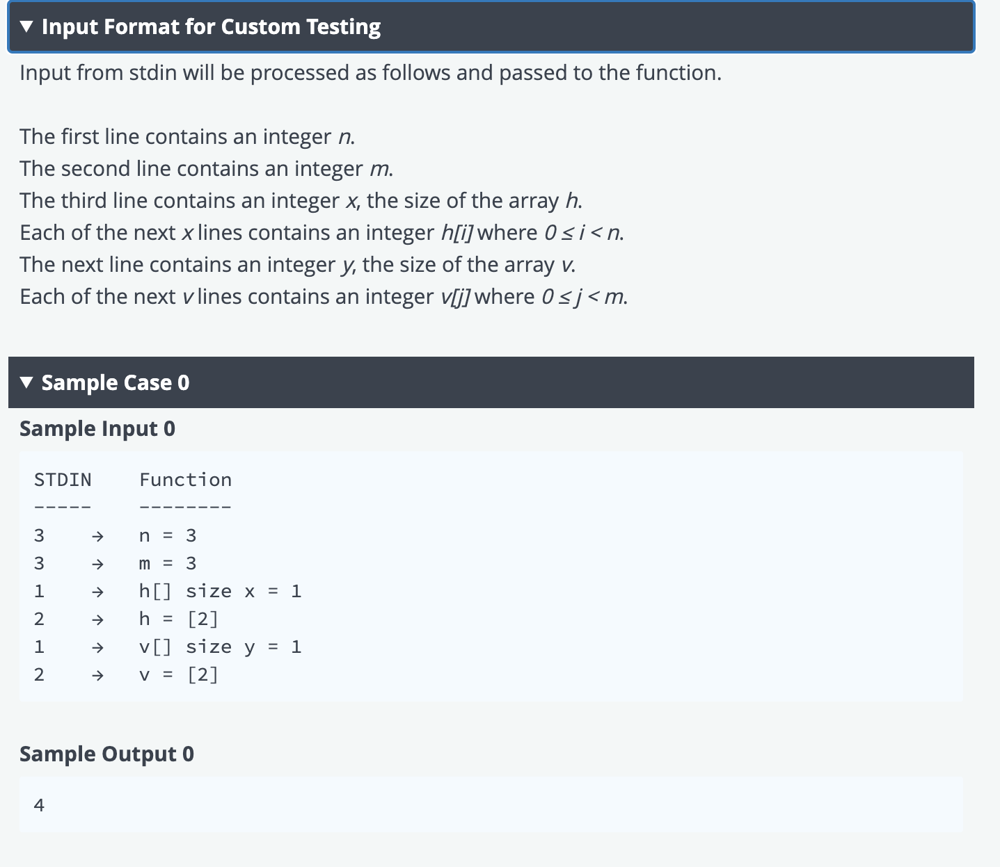Click the text 'h = [2]' in sample input

click(x=179, y=619)
